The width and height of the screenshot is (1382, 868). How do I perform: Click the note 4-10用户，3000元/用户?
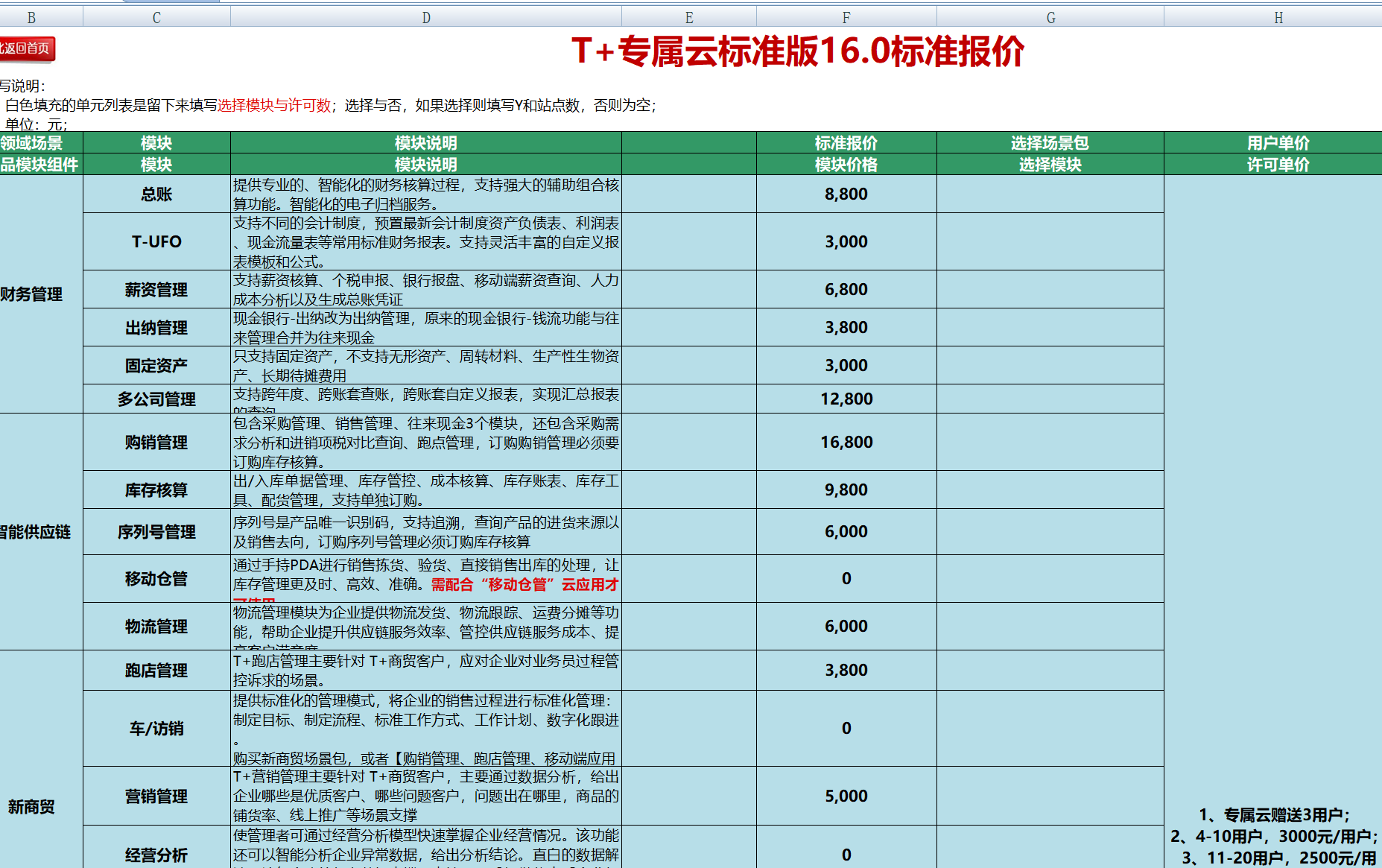pos(1273,836)
